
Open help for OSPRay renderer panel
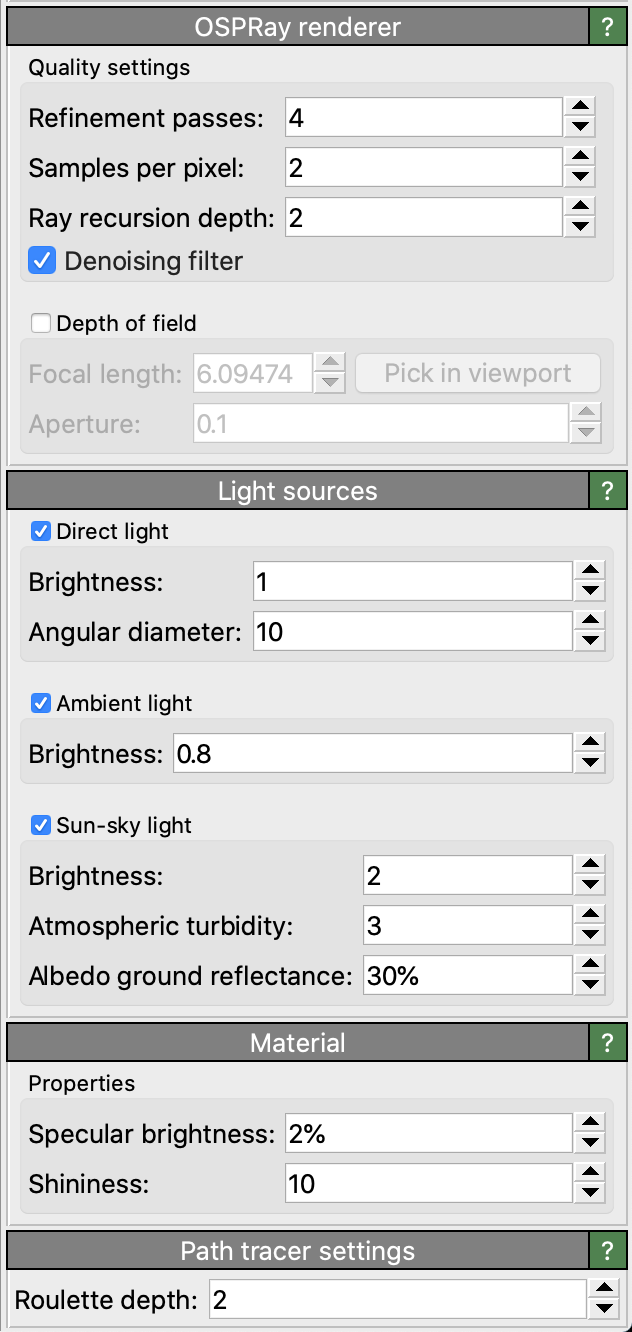[607, 28]
